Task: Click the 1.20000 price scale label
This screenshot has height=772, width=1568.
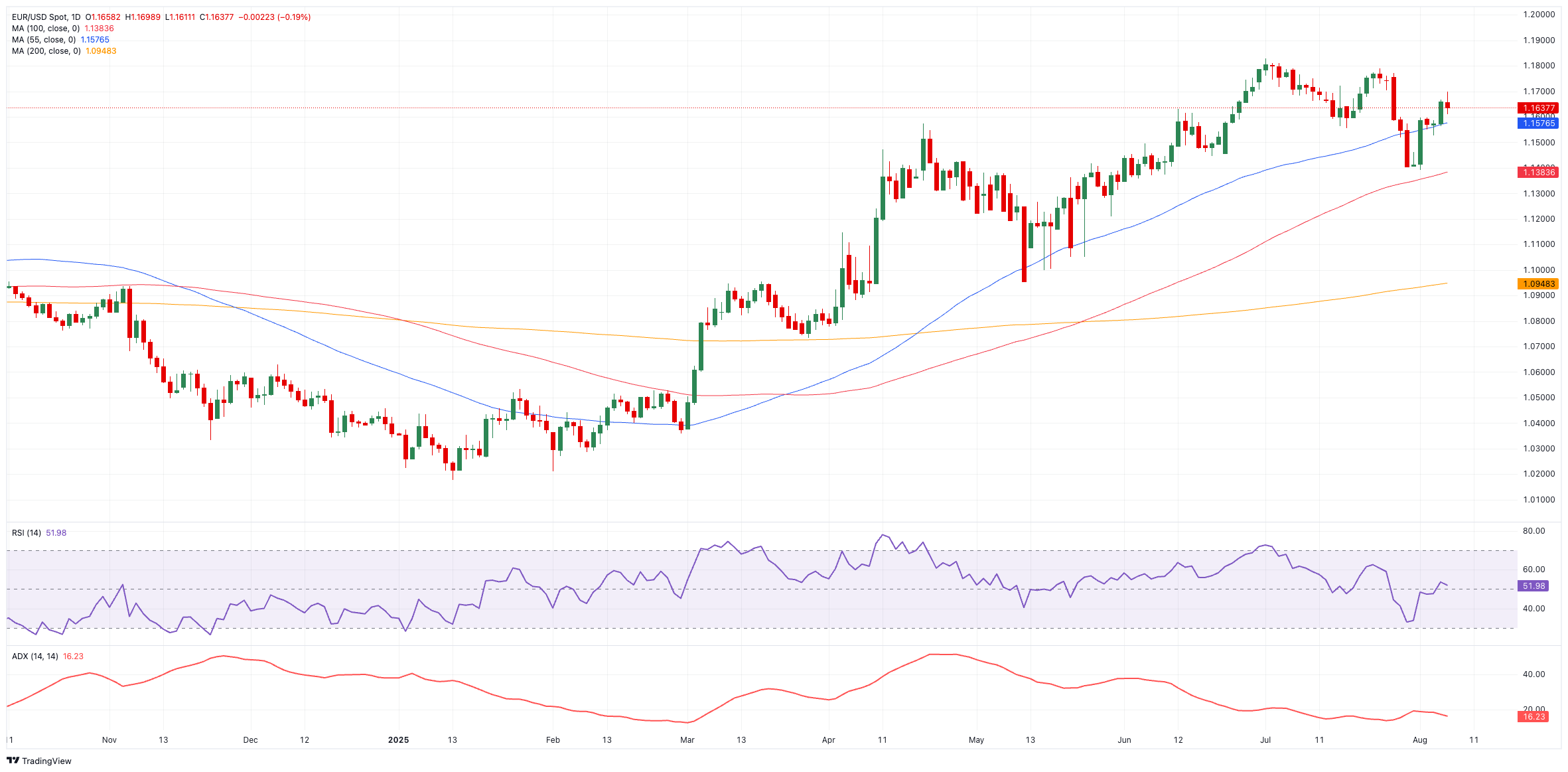Action: point(1538,15)
